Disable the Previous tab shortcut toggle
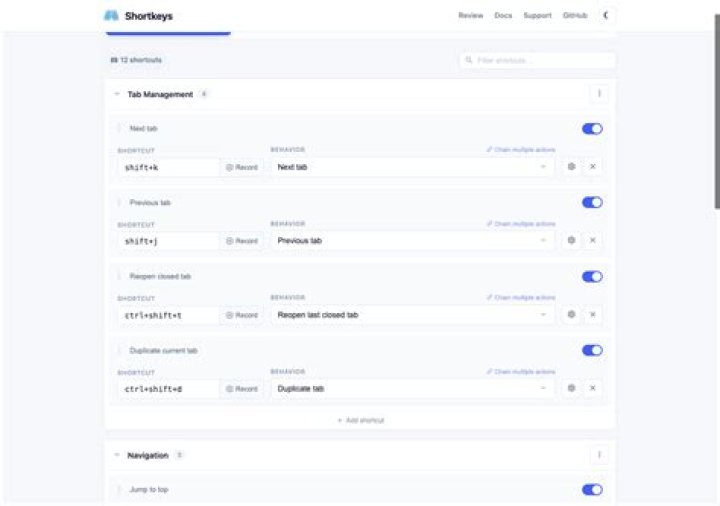This screenshot has height=506, width=720. tap(592, 202)
